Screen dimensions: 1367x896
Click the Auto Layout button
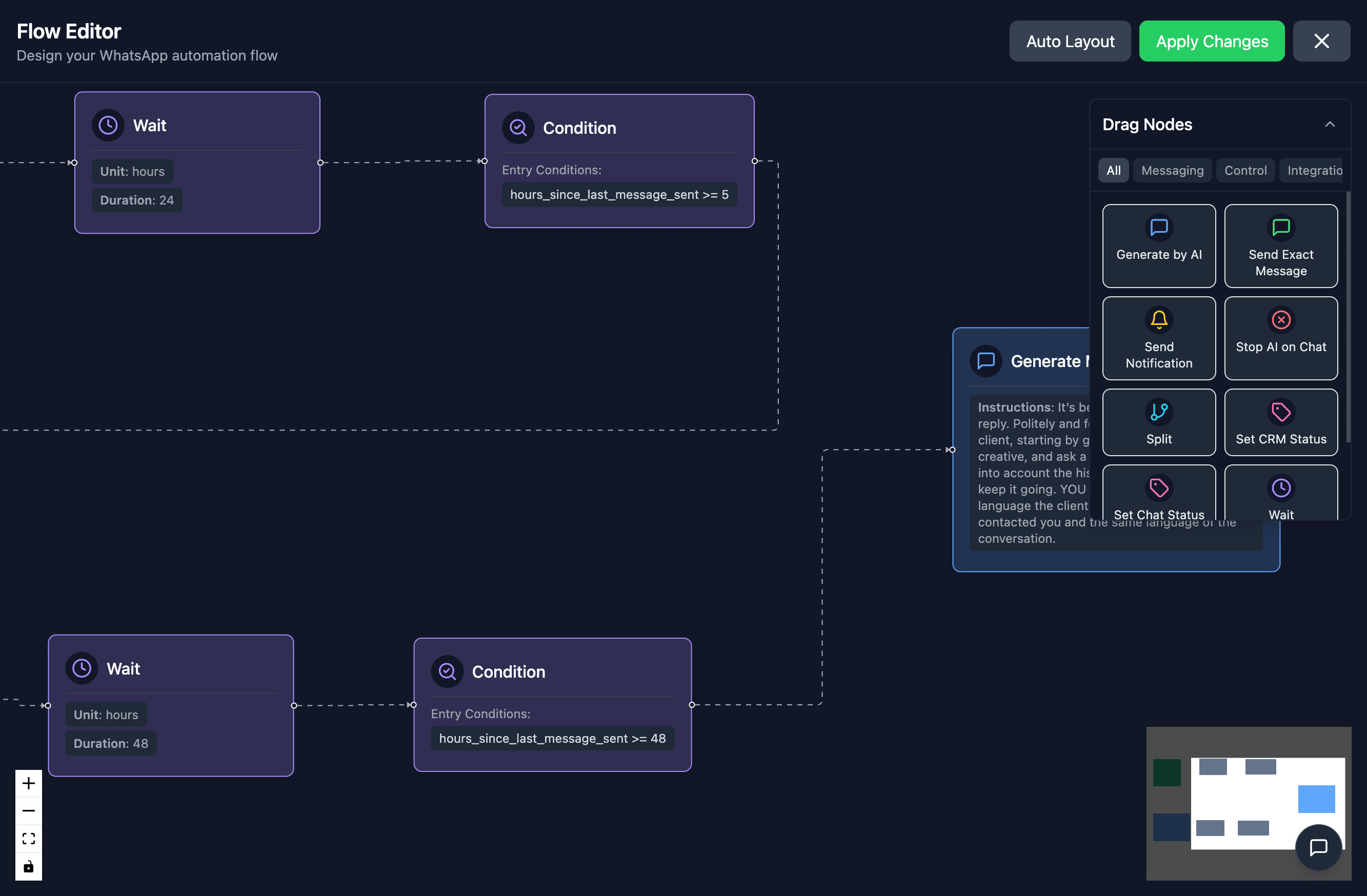coord(1070,42)
